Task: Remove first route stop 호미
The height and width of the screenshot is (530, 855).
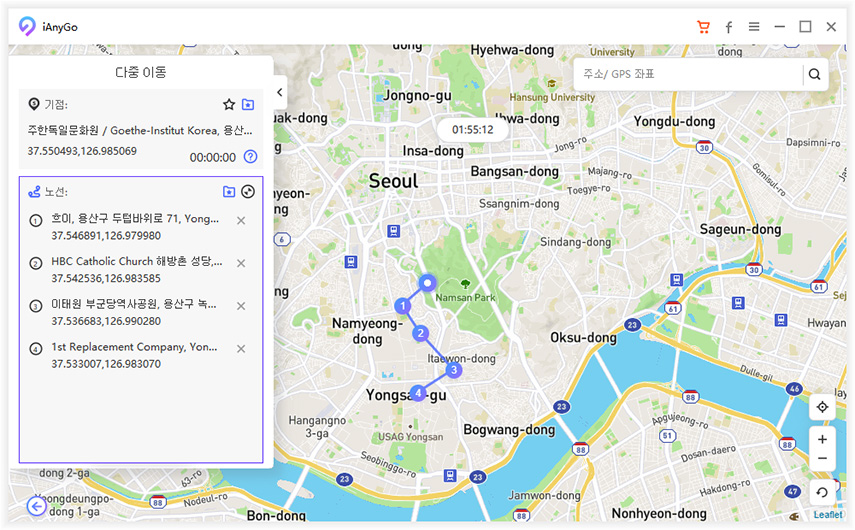Action: [x=241, y=221]
